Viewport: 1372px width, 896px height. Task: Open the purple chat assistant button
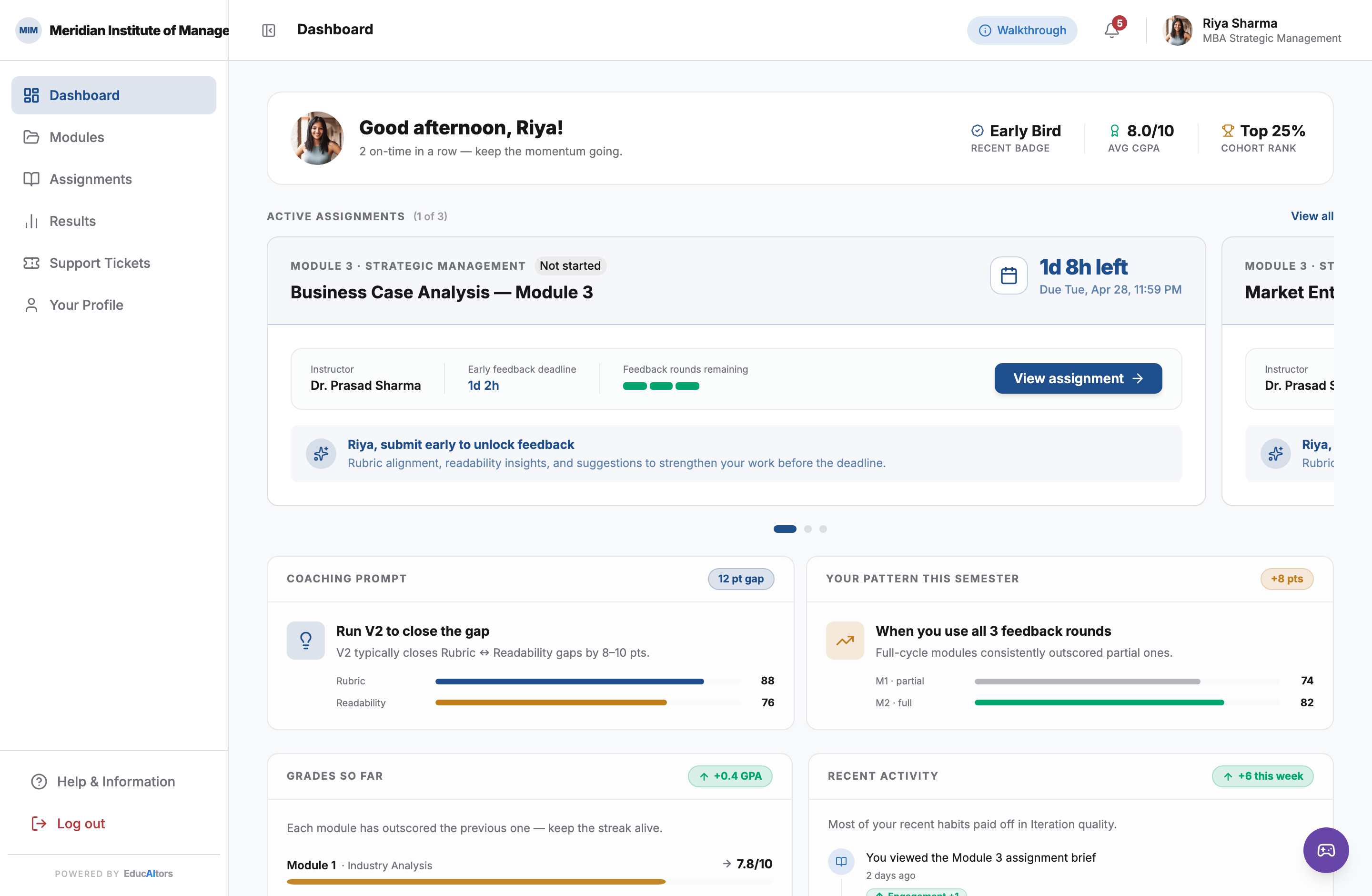[x=1325, y=850]
